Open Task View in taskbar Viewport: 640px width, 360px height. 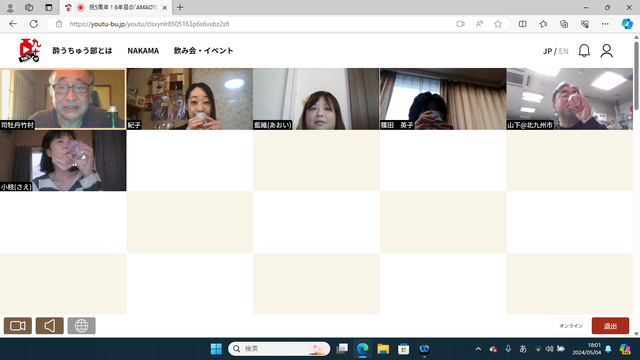342,349
